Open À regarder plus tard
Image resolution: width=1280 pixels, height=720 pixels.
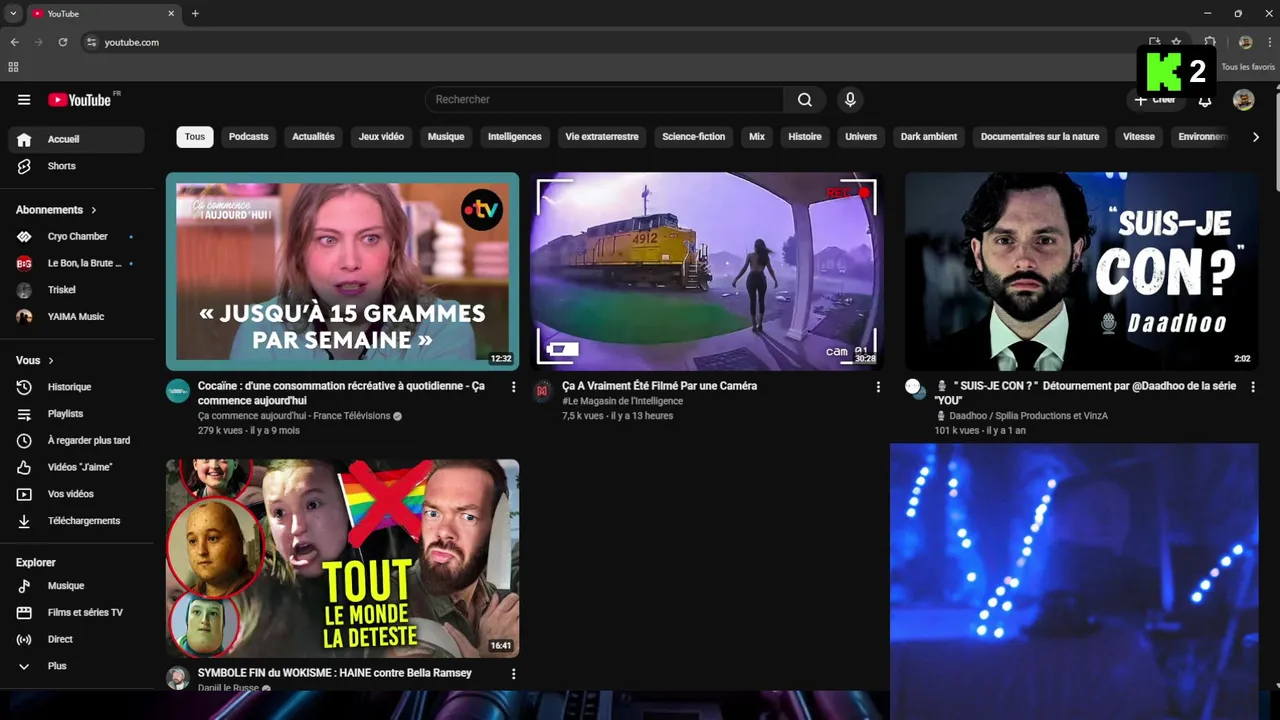coord(76,441)
